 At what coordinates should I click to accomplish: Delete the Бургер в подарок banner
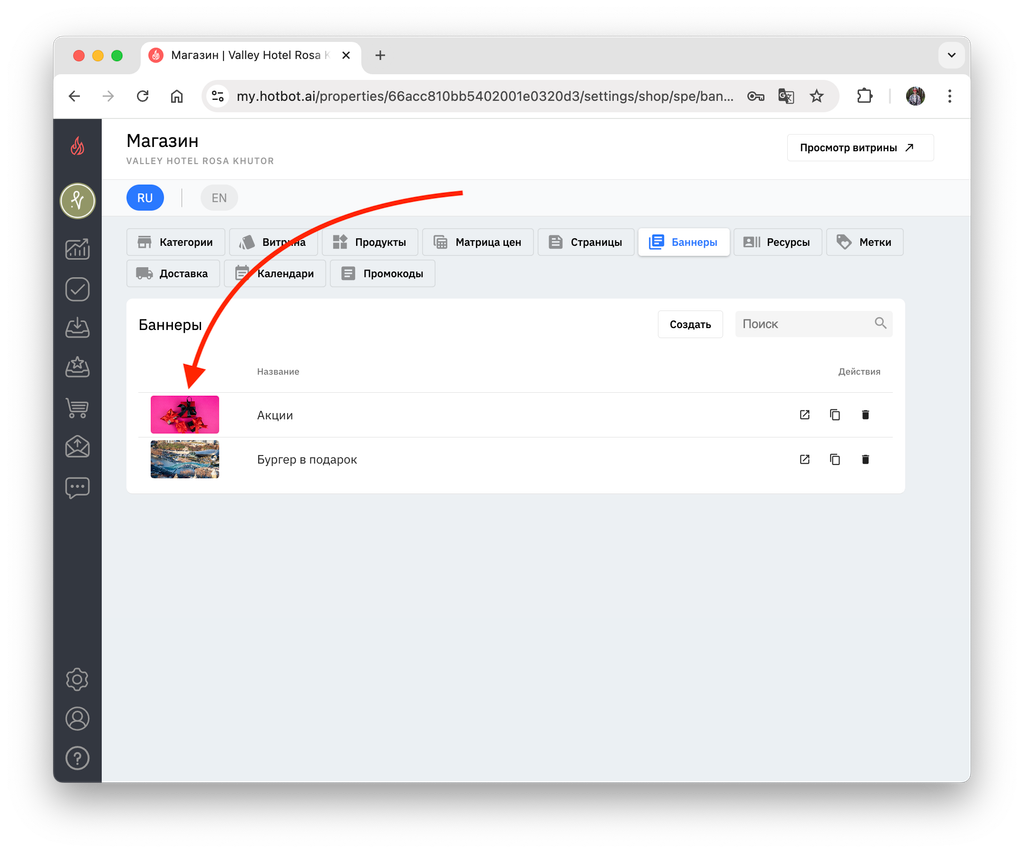tap(865, 460)
